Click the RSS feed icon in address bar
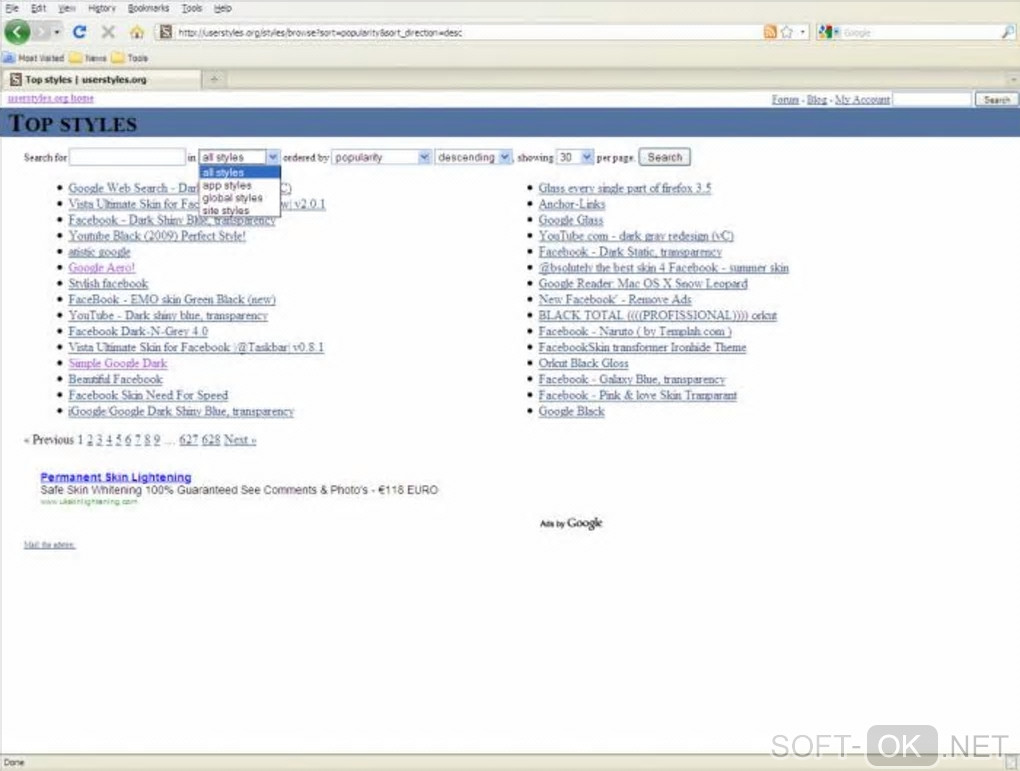Screen dimensions: 1020x771 tap(770, 32)
